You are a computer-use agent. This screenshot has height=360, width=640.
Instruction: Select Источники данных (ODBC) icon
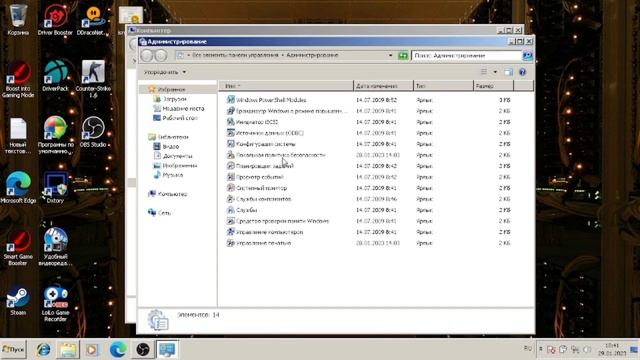click(231, 133)
